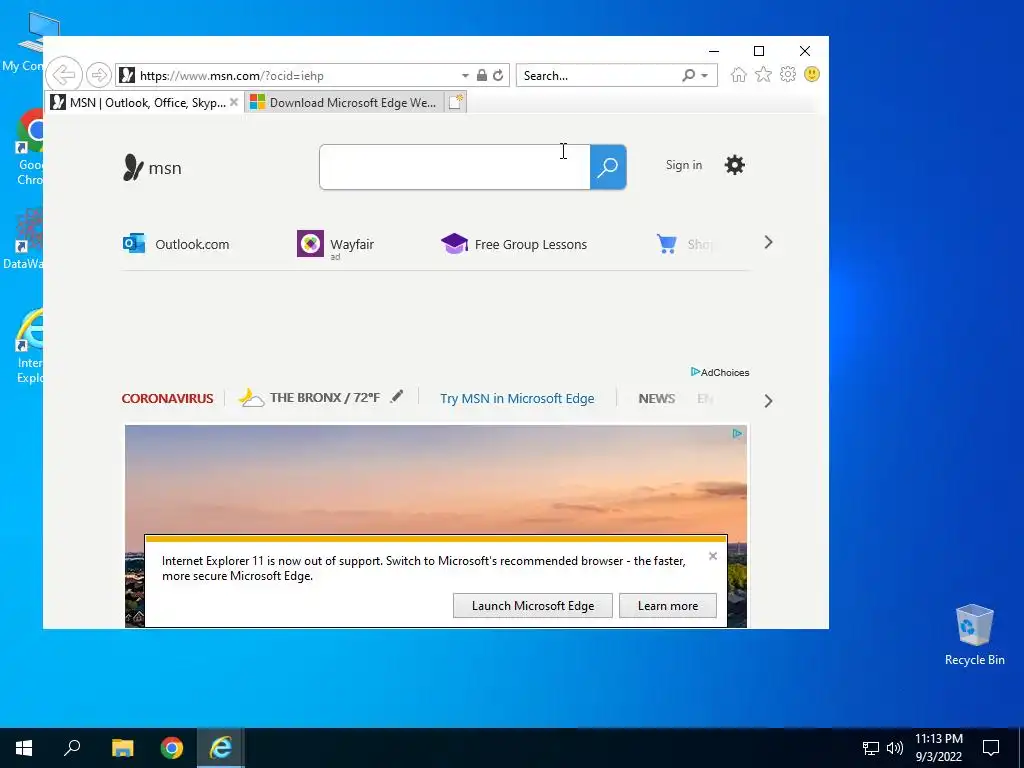
Task: Open the Outlook.com shortcut
Action: pyautogui.click(x=176, y=244)
